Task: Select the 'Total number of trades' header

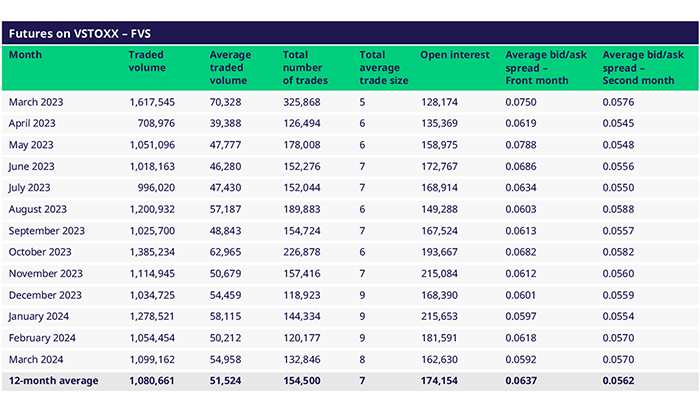Action: coord(306,67)
